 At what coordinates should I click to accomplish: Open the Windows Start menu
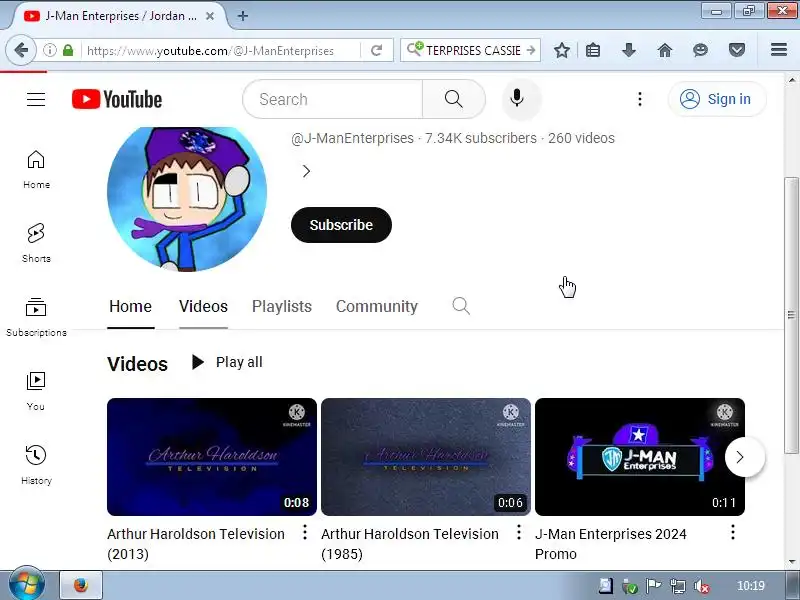coord(26,584)
